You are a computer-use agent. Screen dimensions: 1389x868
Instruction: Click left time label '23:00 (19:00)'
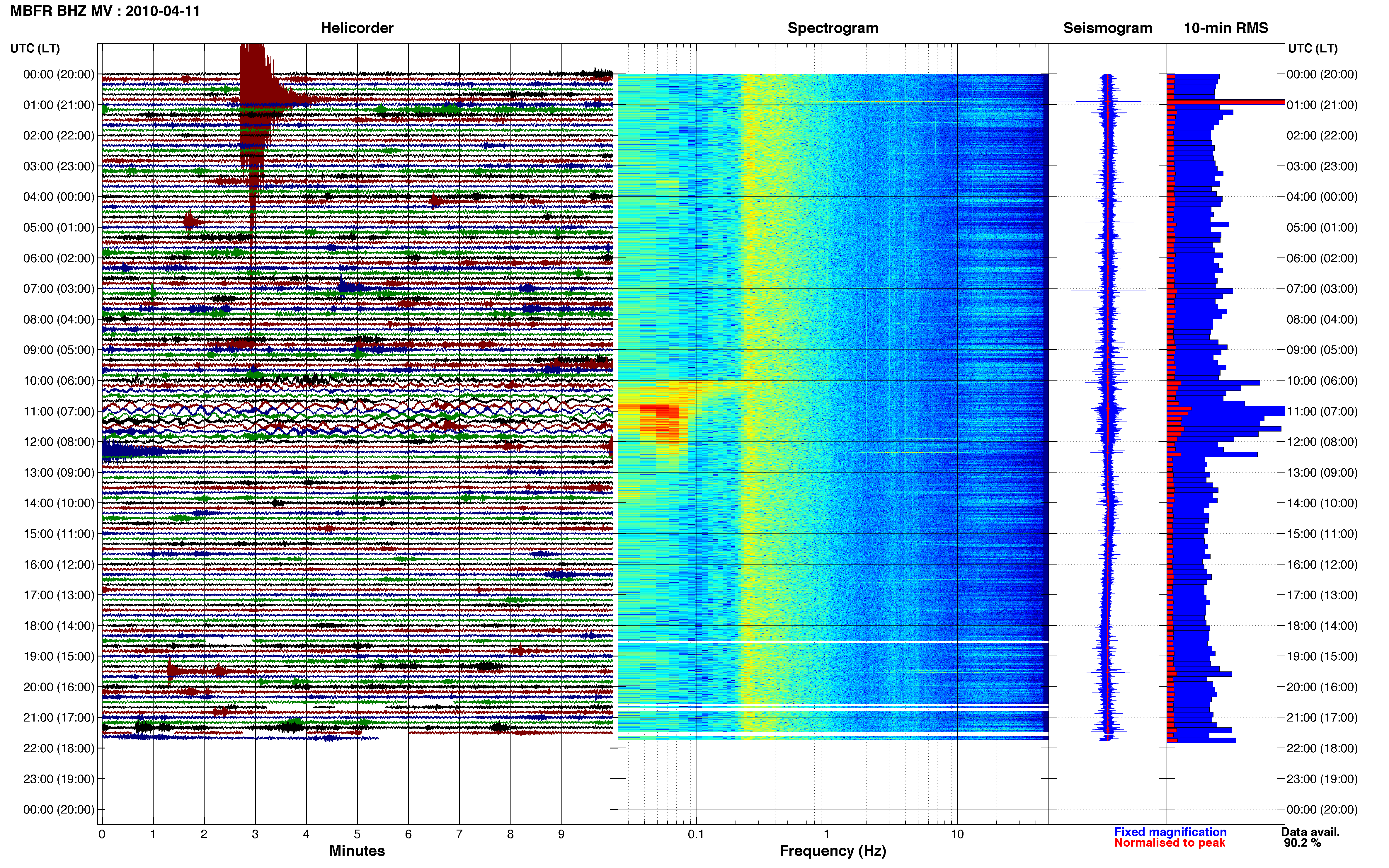click(x=59, y=779)
